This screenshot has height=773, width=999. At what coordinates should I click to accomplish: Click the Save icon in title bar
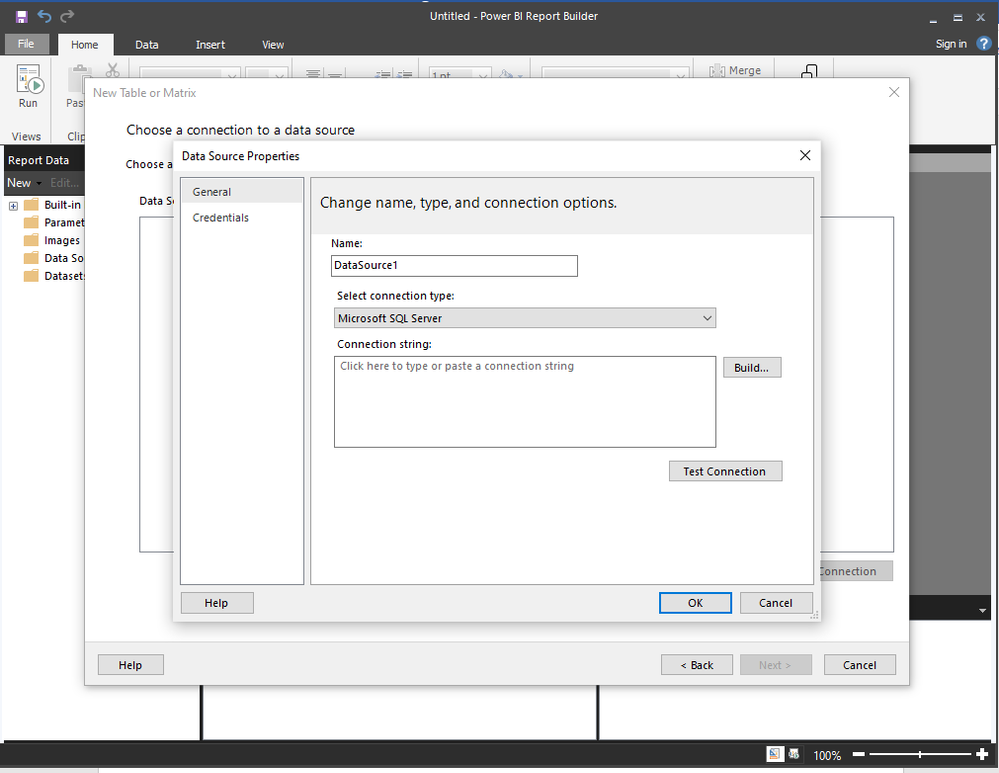click(x=22, y=17)
